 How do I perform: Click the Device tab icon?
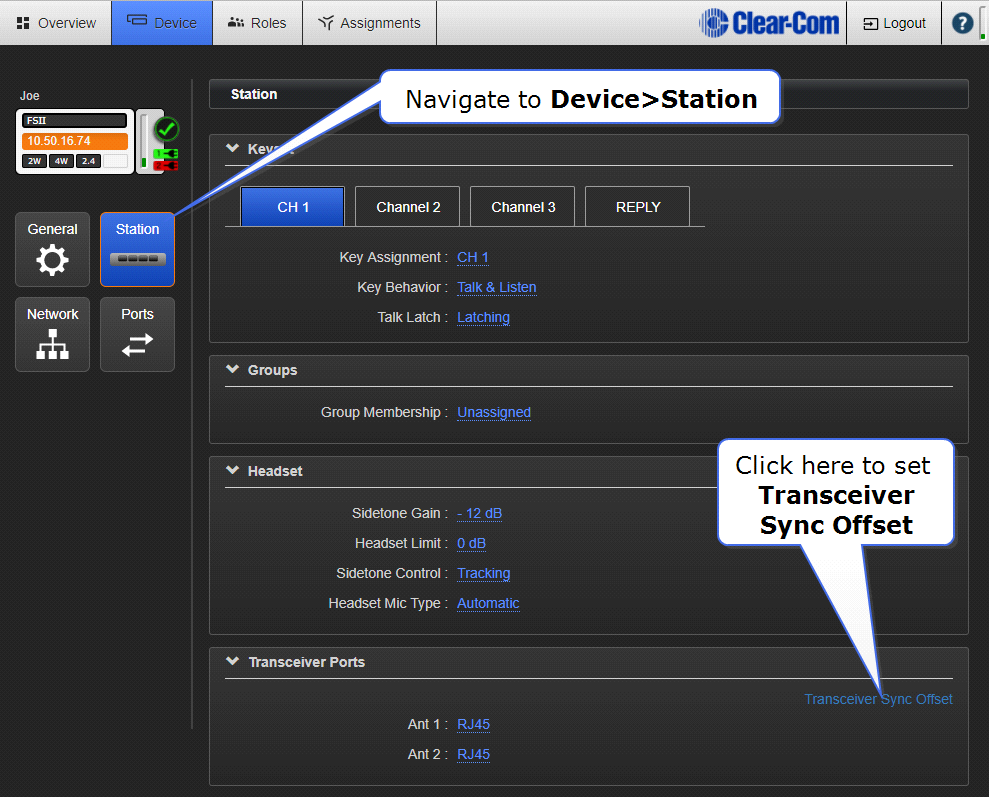[137, 20]
